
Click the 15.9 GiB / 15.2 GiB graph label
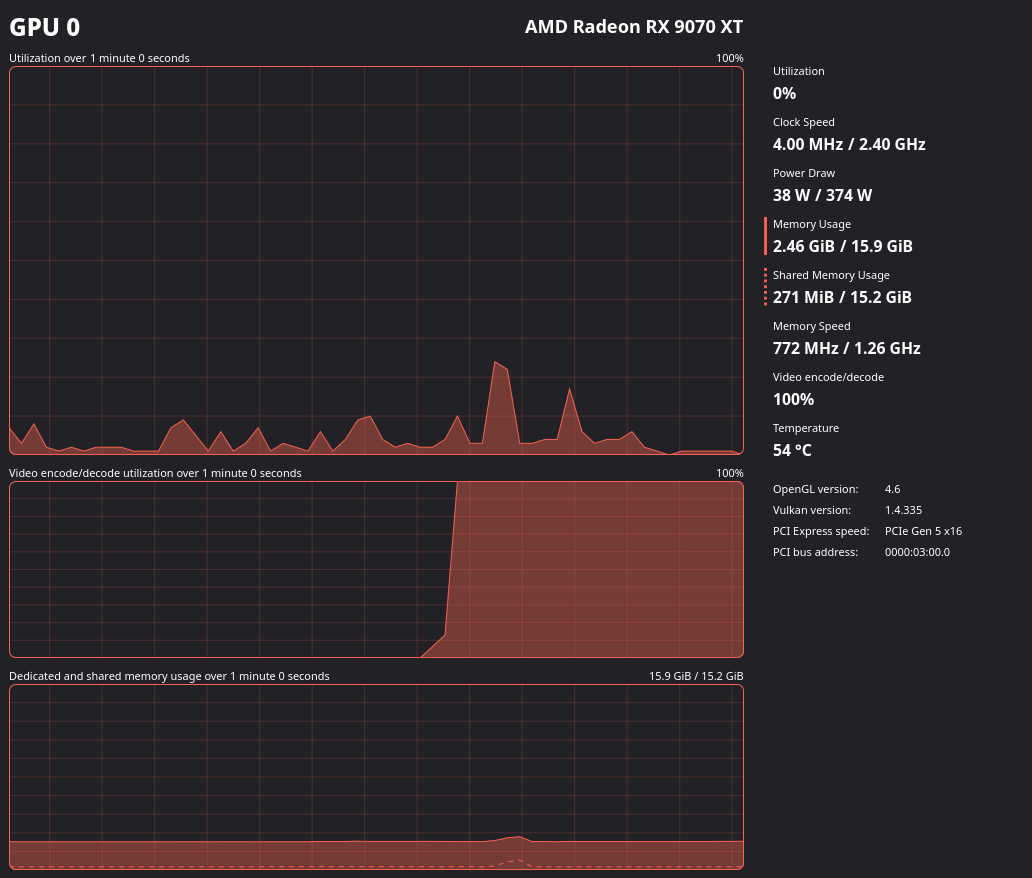(696, 676)
